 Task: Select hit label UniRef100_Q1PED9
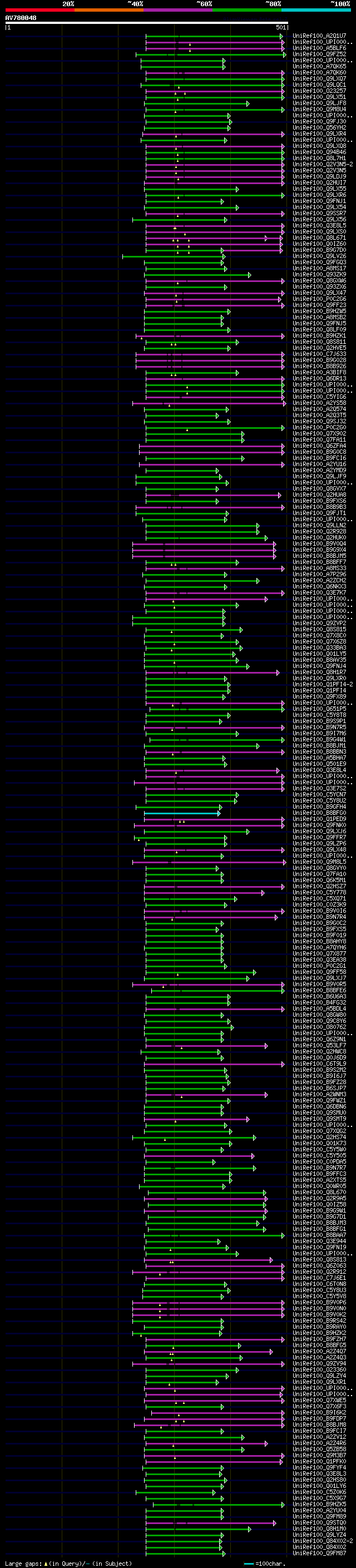point(319,819)
